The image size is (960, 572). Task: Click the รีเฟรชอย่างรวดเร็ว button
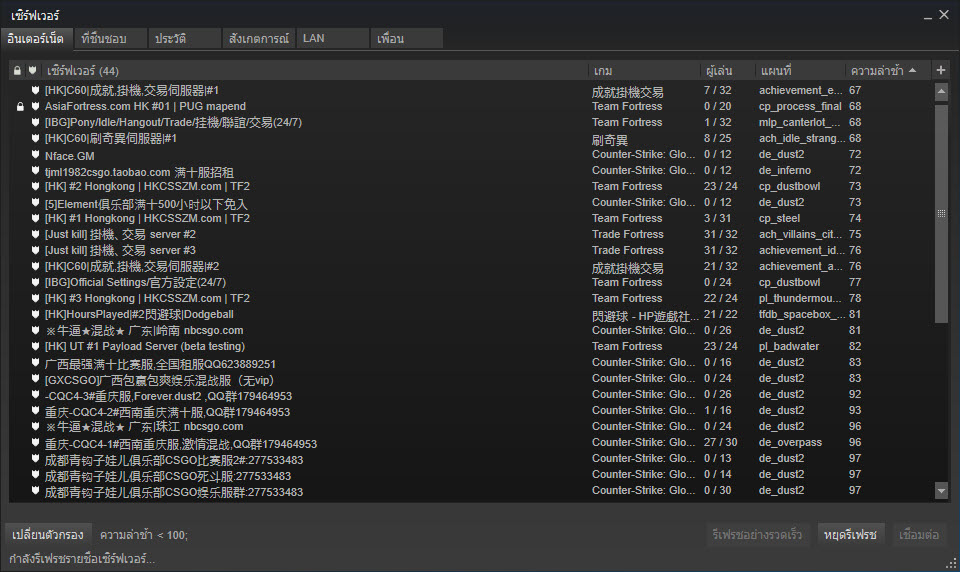pos(757,535)
